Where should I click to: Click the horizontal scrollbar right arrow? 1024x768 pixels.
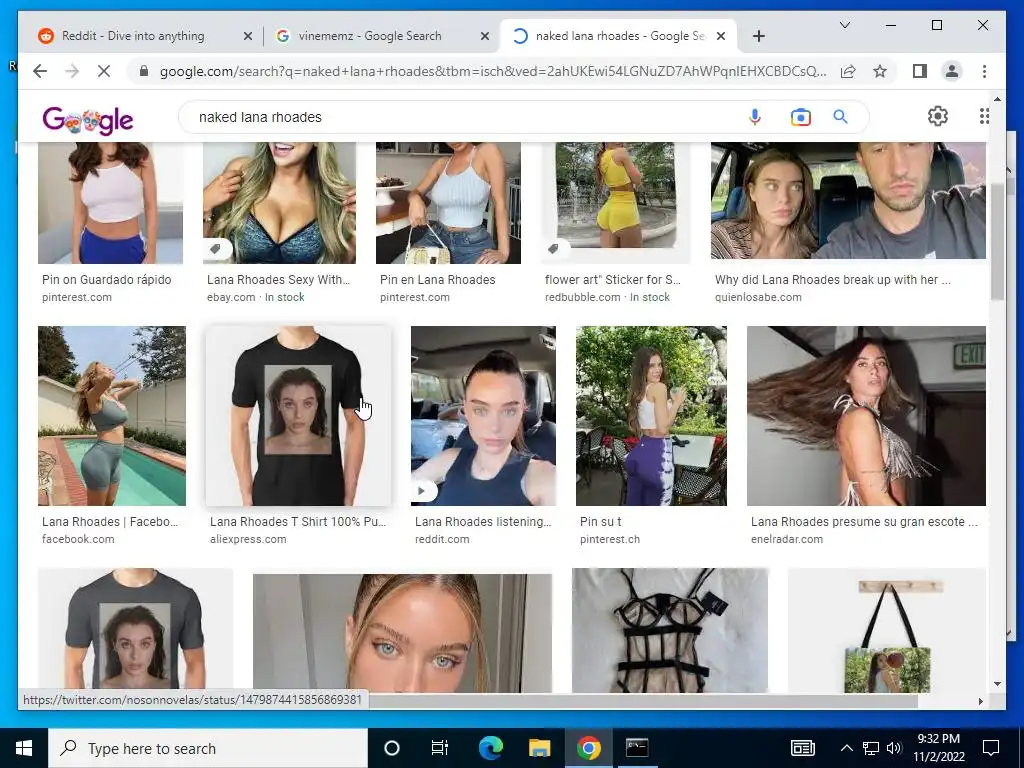[x=980, y=701]
